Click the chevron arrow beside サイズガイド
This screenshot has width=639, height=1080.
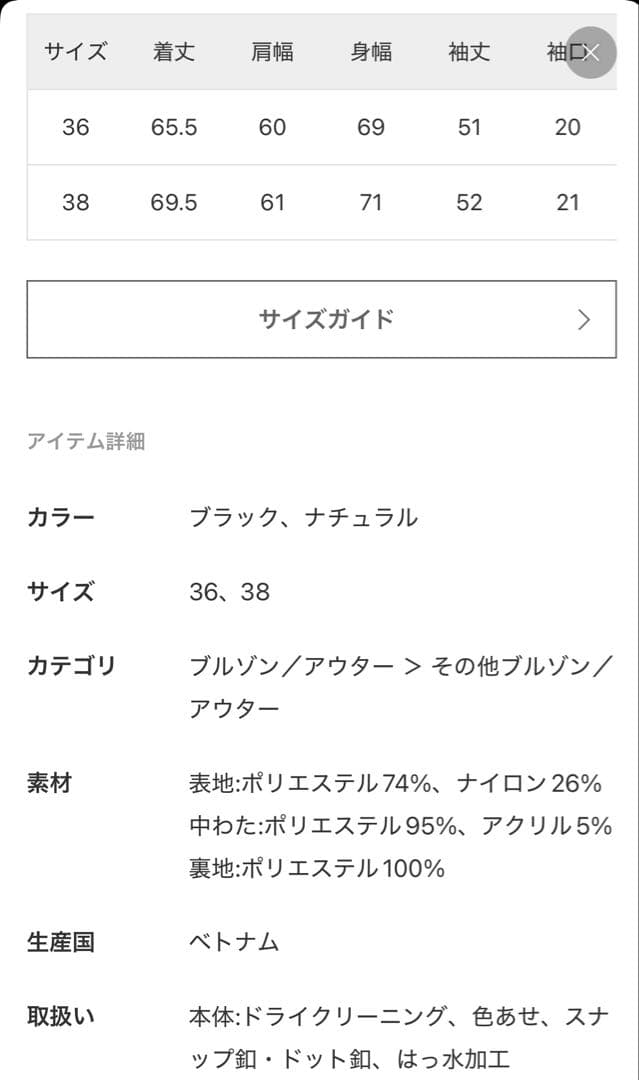coord(585,319)
